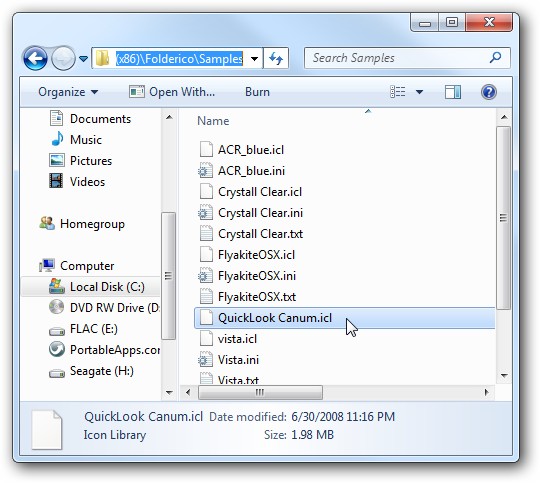Click file list vertical scrollbar thumb

503,218
